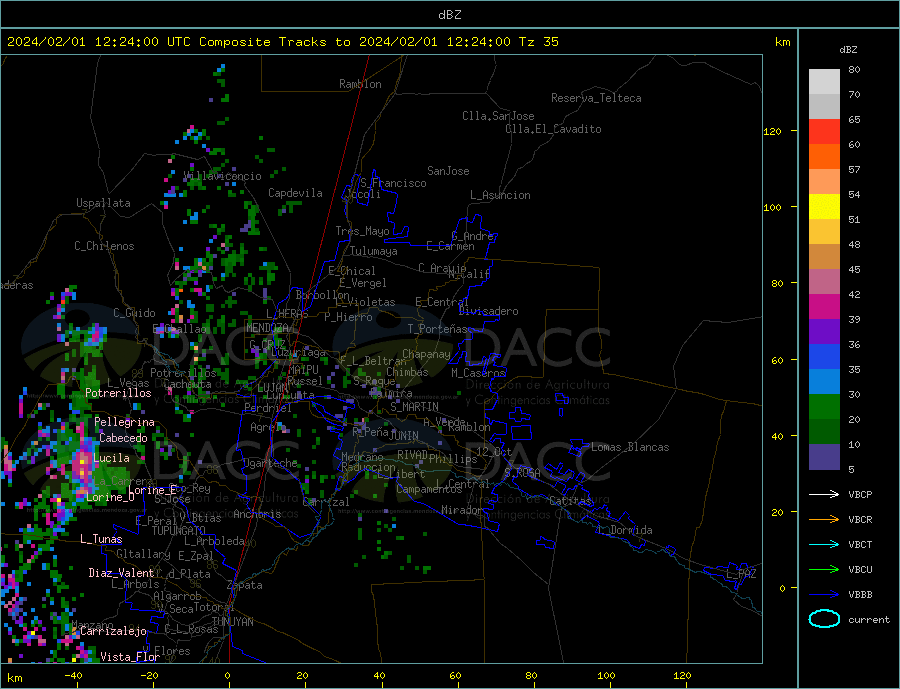Click the Cabecedo label
Screen dimensions: 900x689
[123, 438]
